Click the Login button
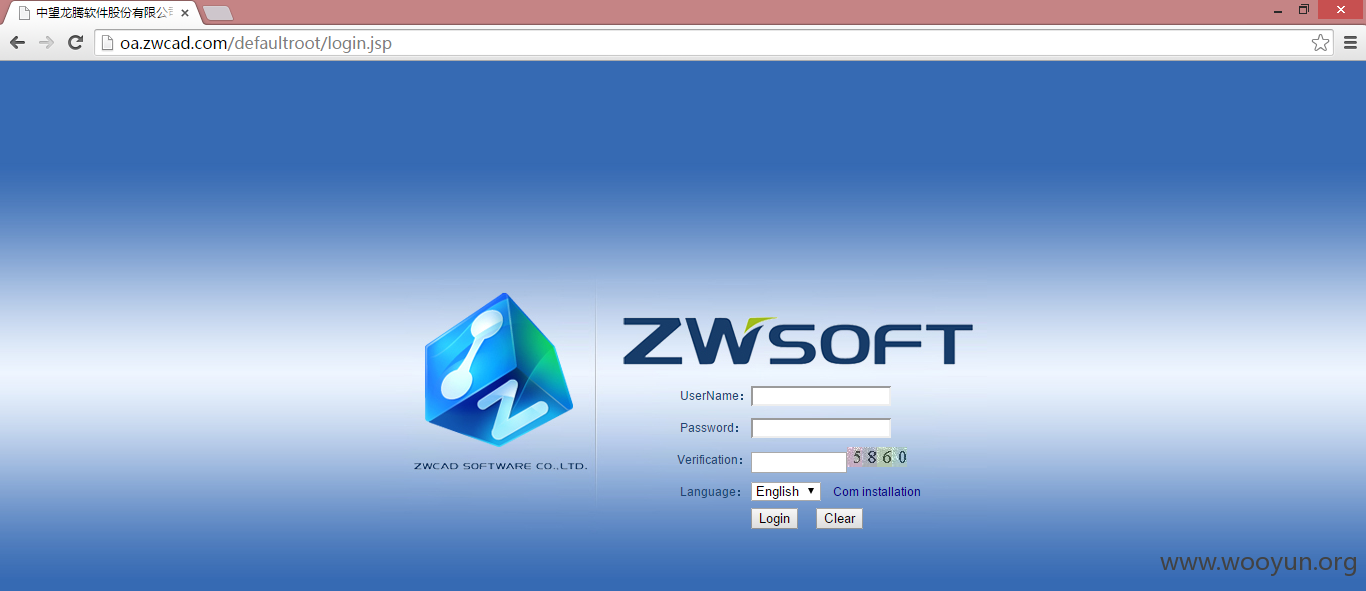1366x591 pixels. (x=774, y=518)
